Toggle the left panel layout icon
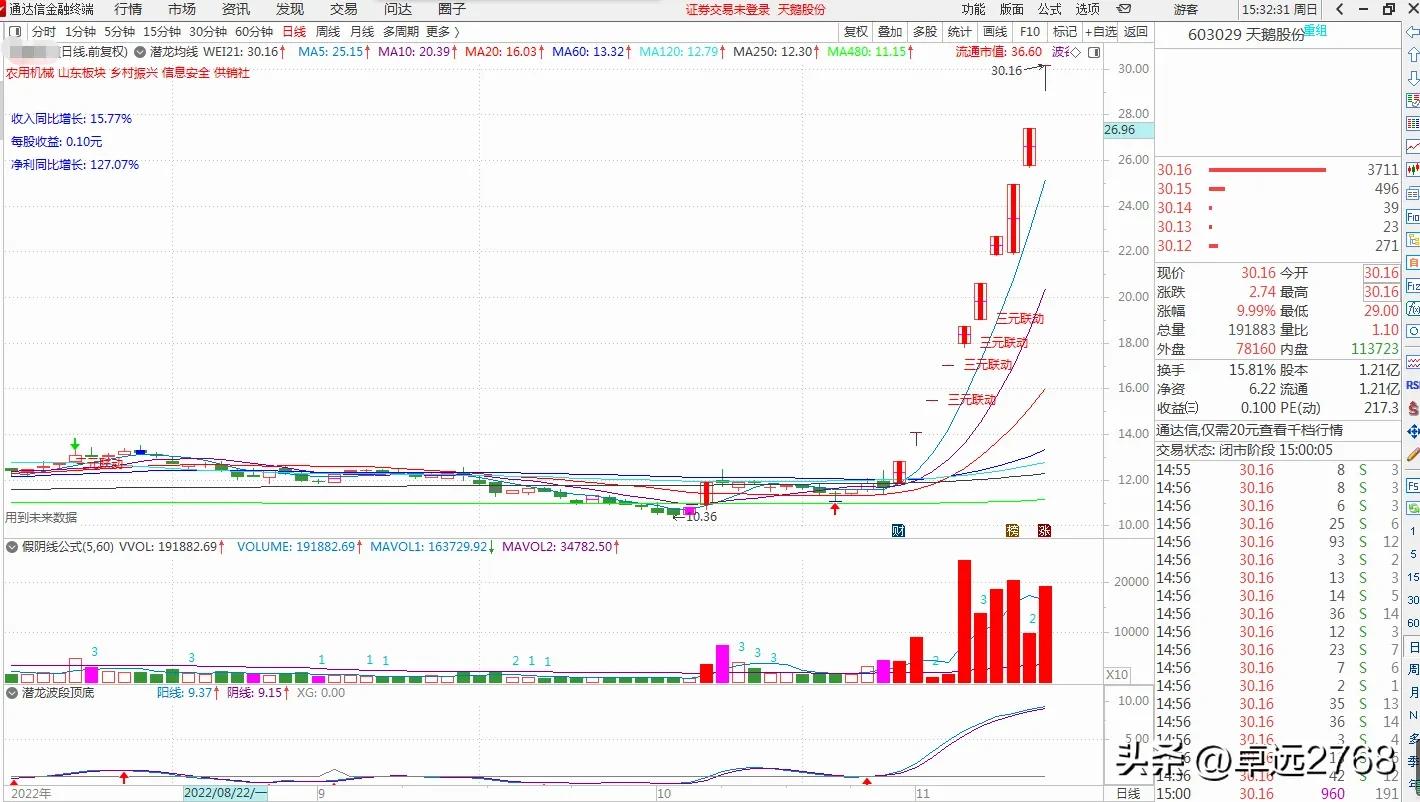Image resolution: width=1420 pixels, height=802 pixels. coord(15,32)
